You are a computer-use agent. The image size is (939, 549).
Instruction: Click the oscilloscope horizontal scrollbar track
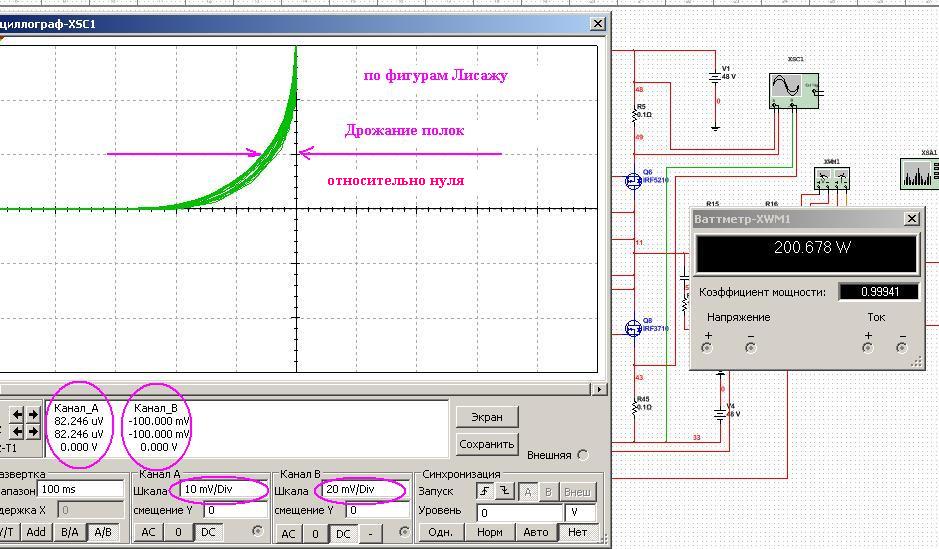[x=295, y=389]
